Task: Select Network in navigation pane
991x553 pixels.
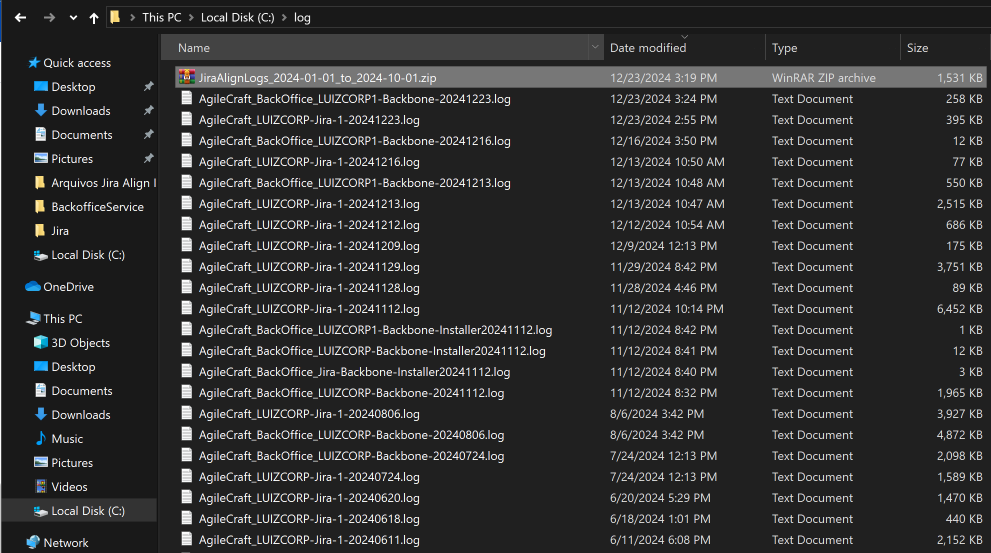Action: (x=66, y=542)
